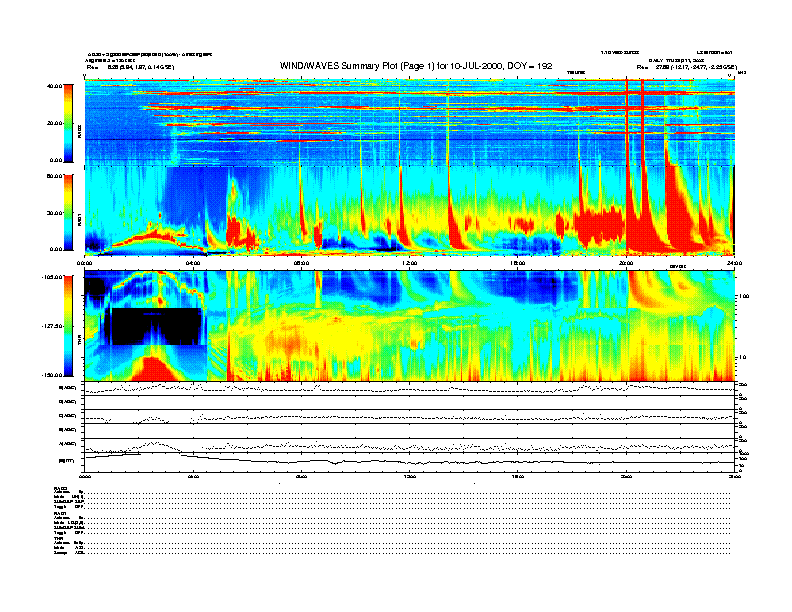Click the RAD2 spectrogram panel
The image size is (792, 612).
click(x=410, y=122)
